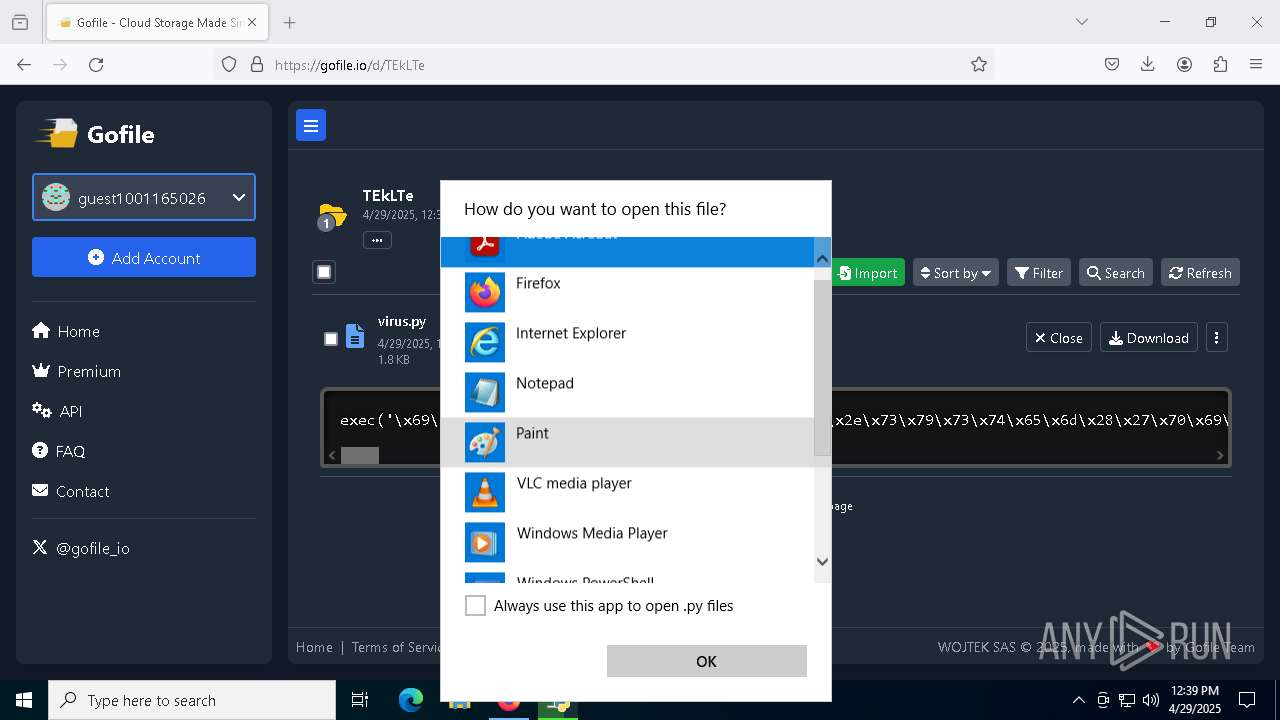The image size is (1280, 720).
Task: Launch Microsoft Edge from taskbar
Action: tap(411, 700)
